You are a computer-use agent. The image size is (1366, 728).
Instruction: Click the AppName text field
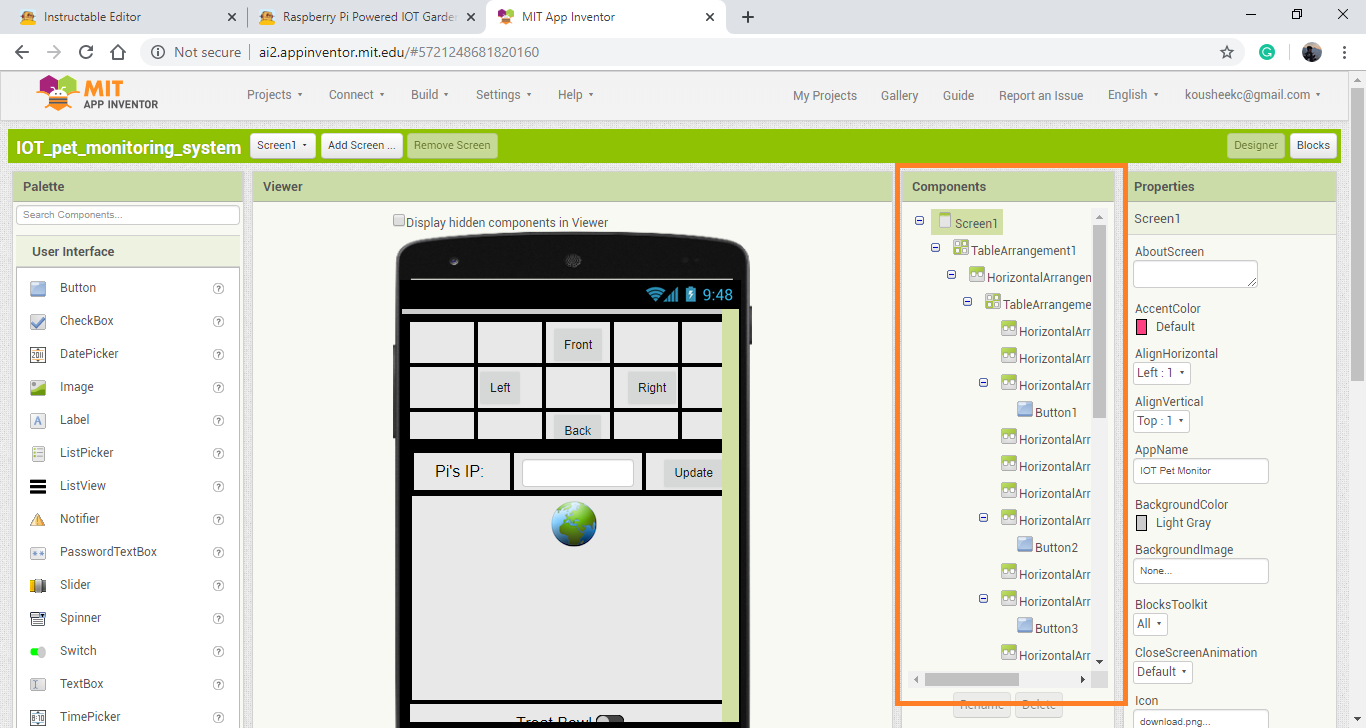tap(1201, 471)
